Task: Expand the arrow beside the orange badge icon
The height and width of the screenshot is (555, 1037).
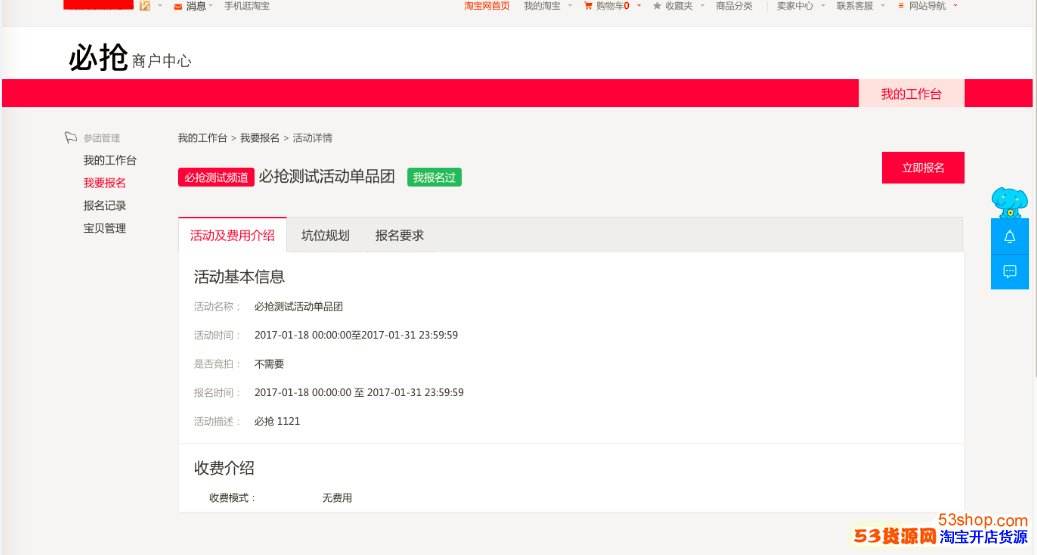Action: (x=159, y=6)
